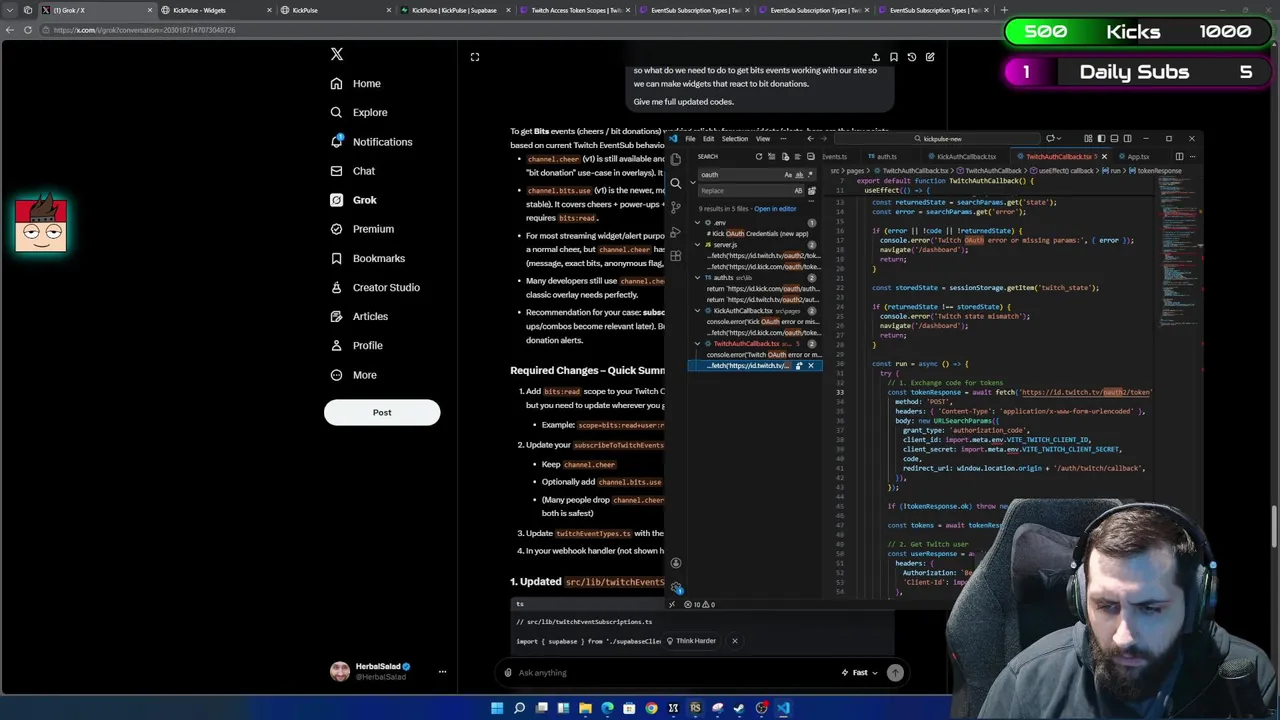Open Run and Debug view in VS Code
Viewport: 1280px width, 720px height.
(x=676, y=232)
